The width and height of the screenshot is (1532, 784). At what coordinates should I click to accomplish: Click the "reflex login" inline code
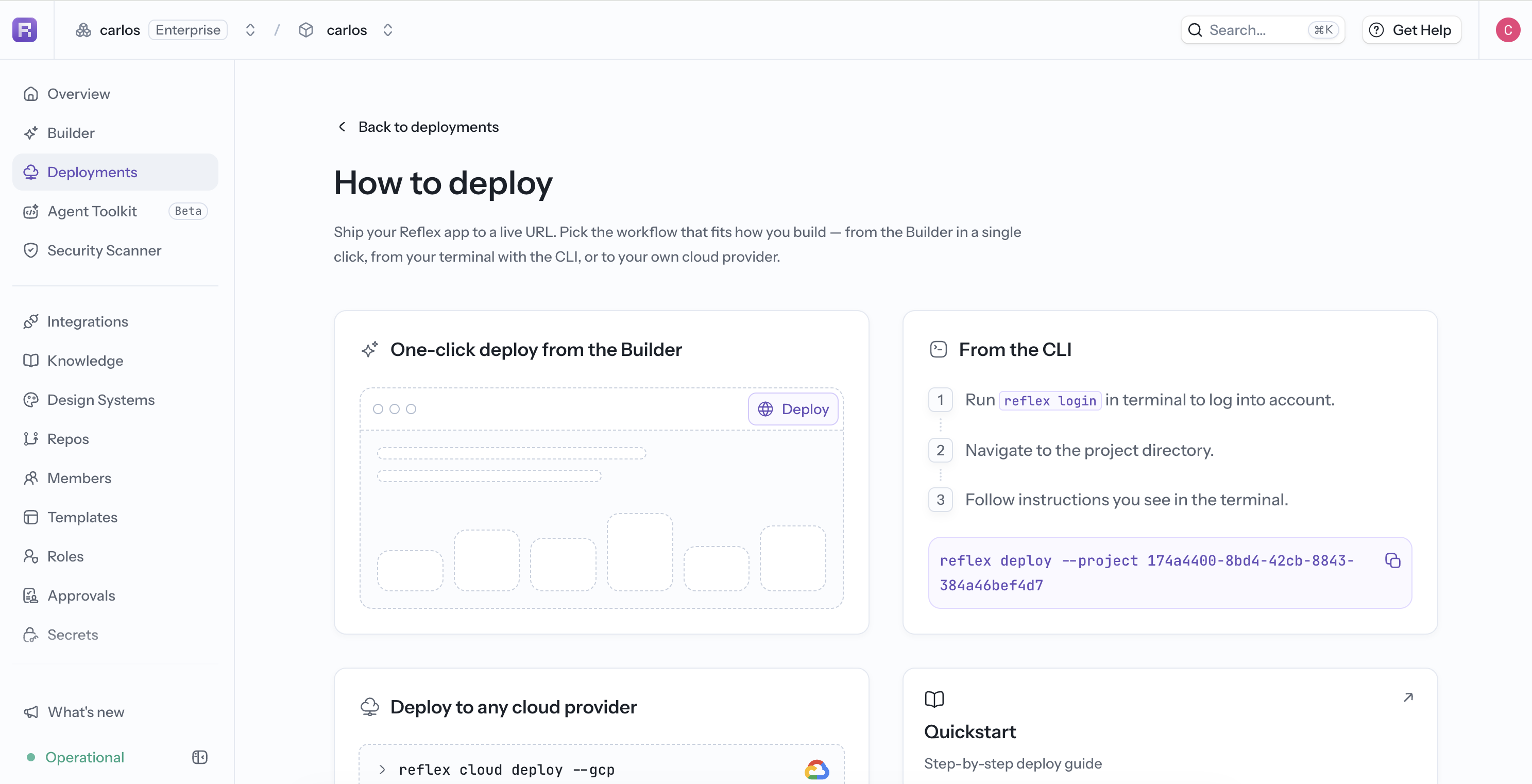(1050, 400)
